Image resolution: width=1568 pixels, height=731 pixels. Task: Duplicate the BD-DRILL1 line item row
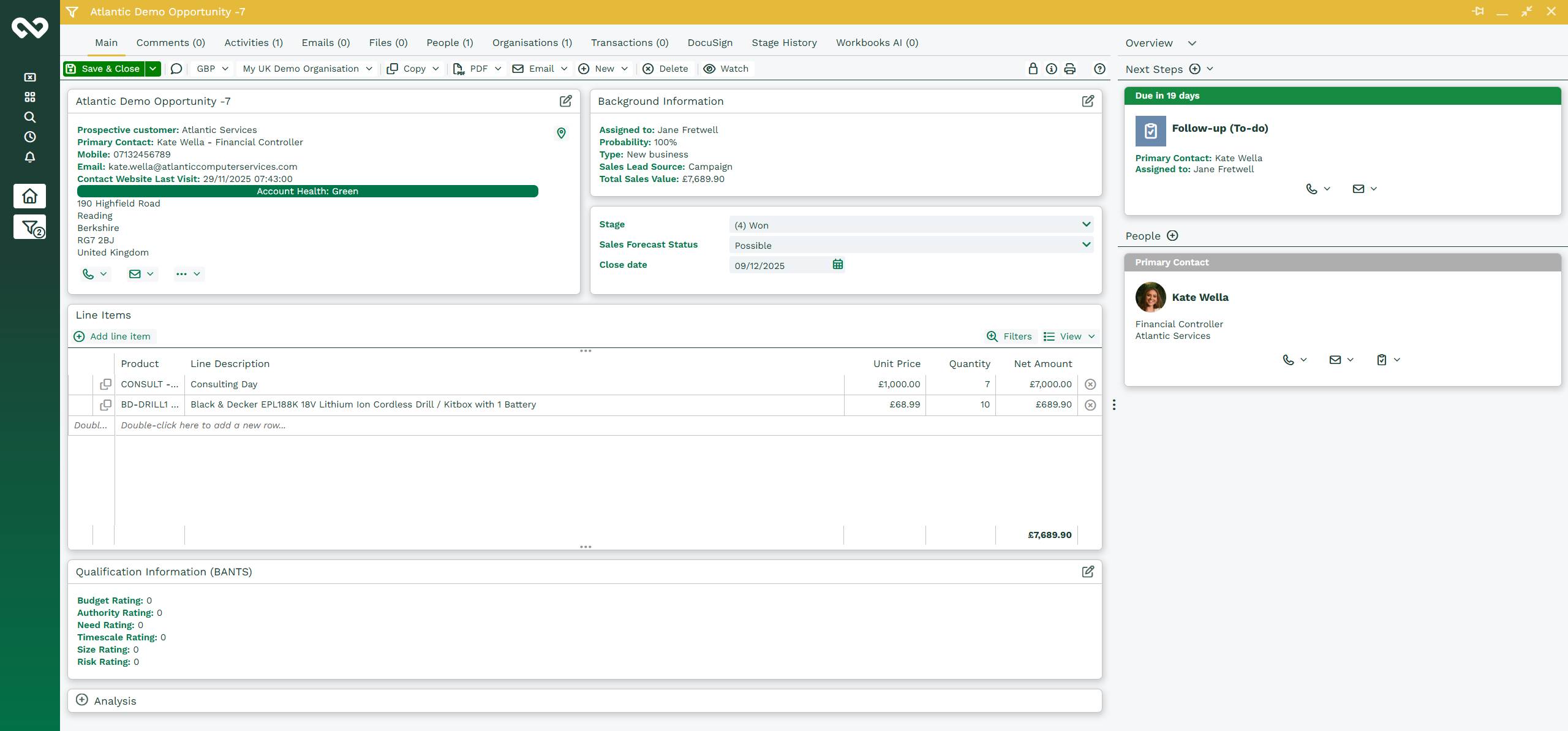(105, 405)
